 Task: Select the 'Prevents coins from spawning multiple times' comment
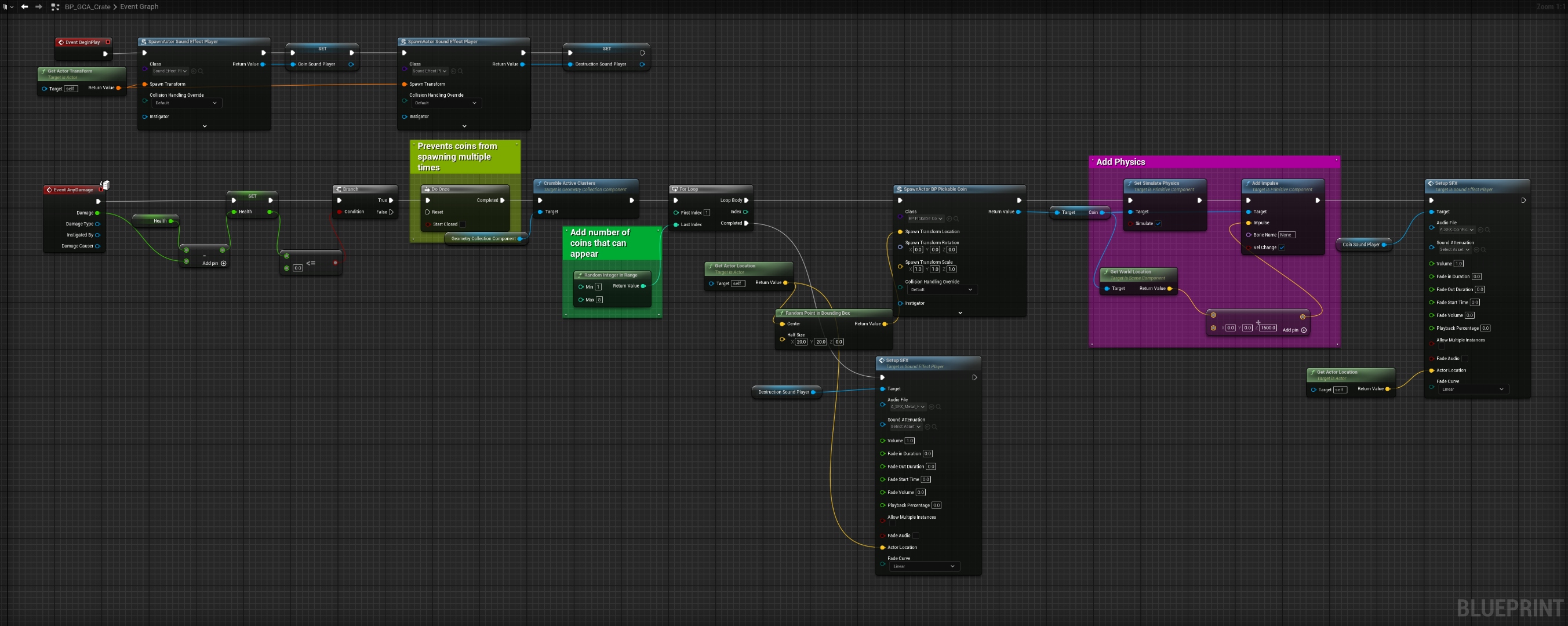tap(465, 156)
